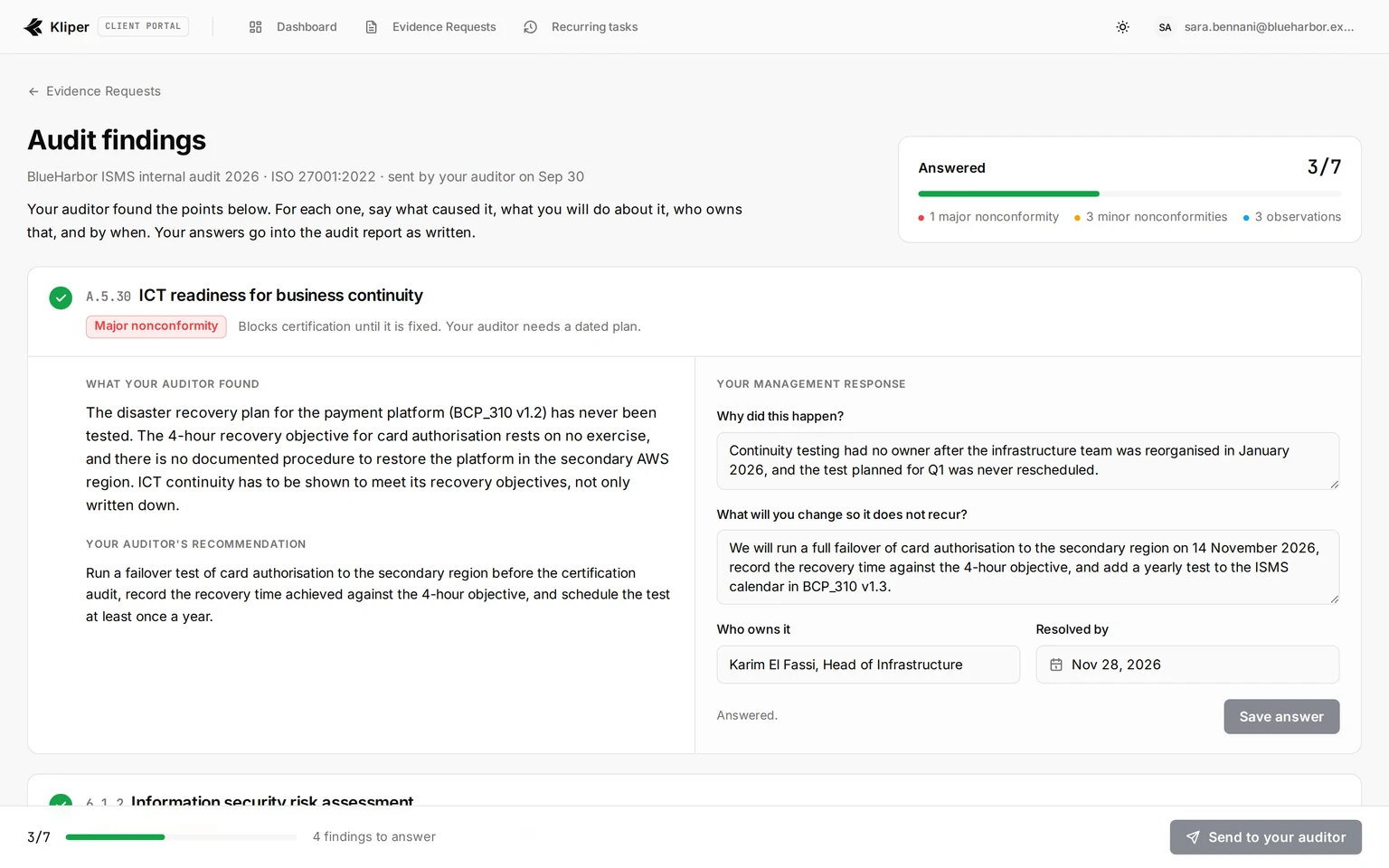
Task: Edit the 'What will you change' response box
Action: [x=1027, y=567]
